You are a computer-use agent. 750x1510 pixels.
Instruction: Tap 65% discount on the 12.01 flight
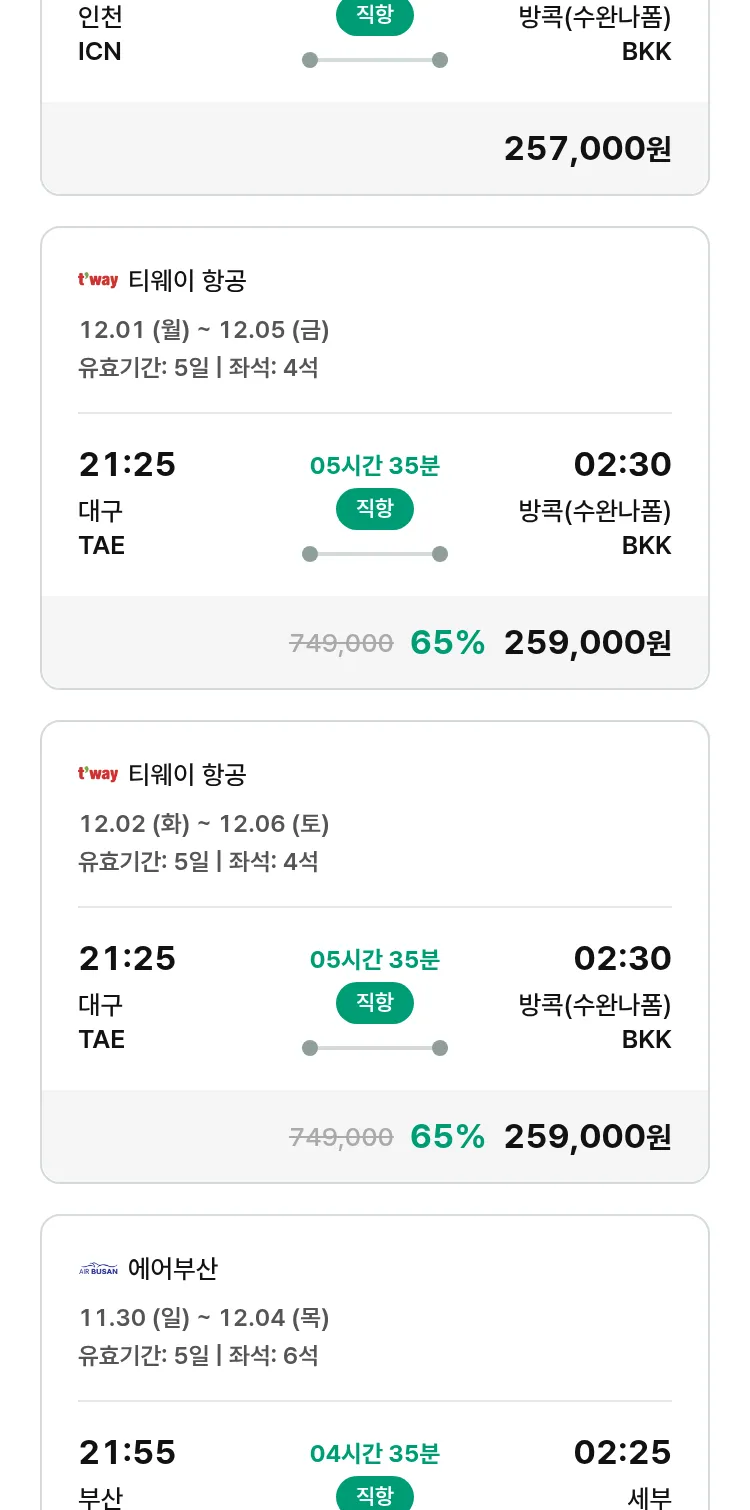click(x=447, y=643)
